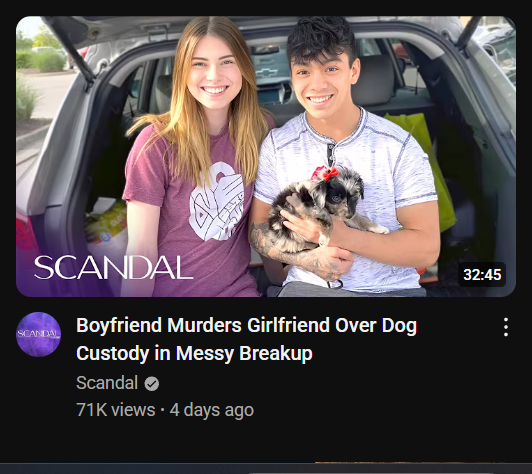
Task: Click the white graphic on maroon t-shirt
Action: (217, 202)
